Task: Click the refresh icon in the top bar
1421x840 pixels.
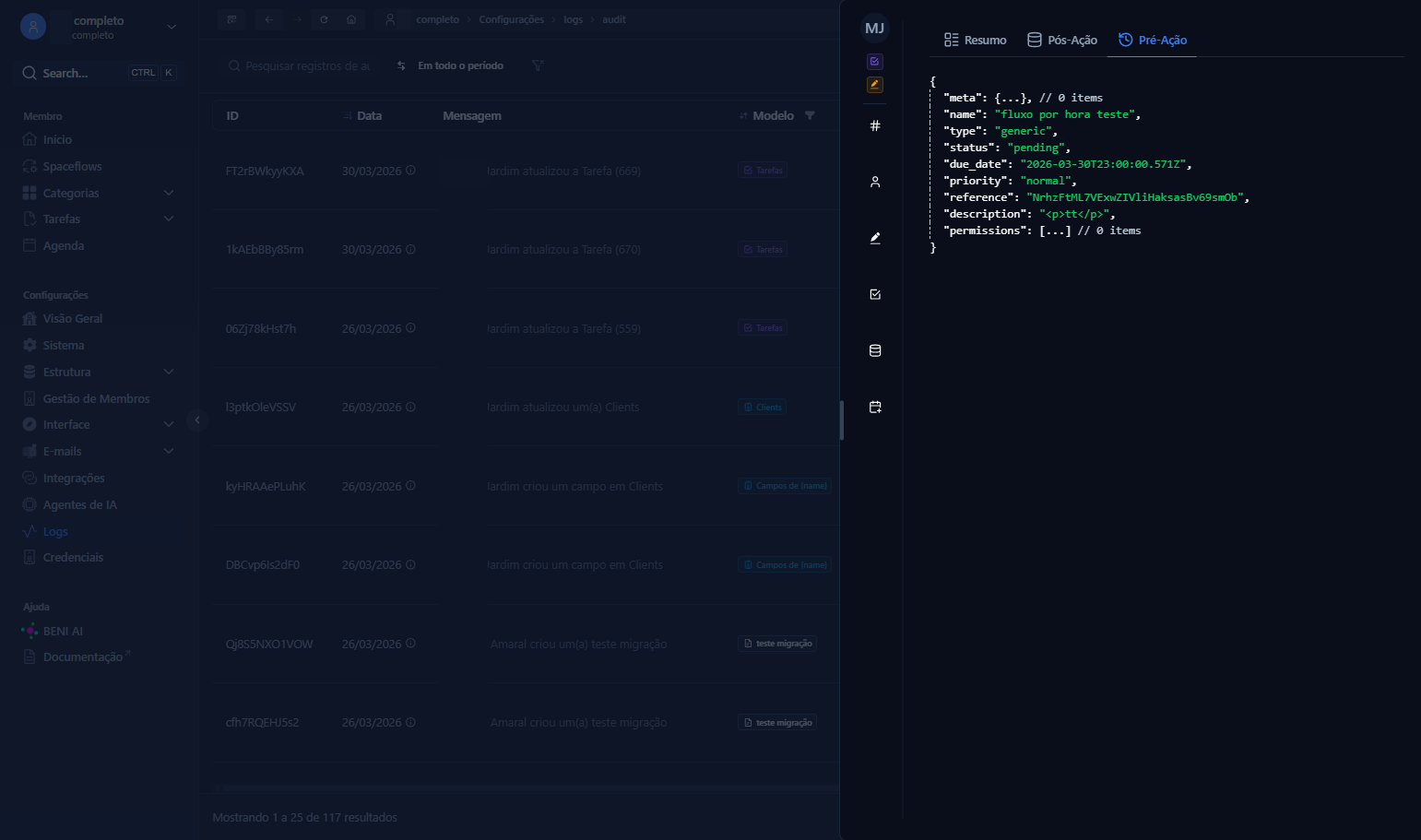Action: 324,19
